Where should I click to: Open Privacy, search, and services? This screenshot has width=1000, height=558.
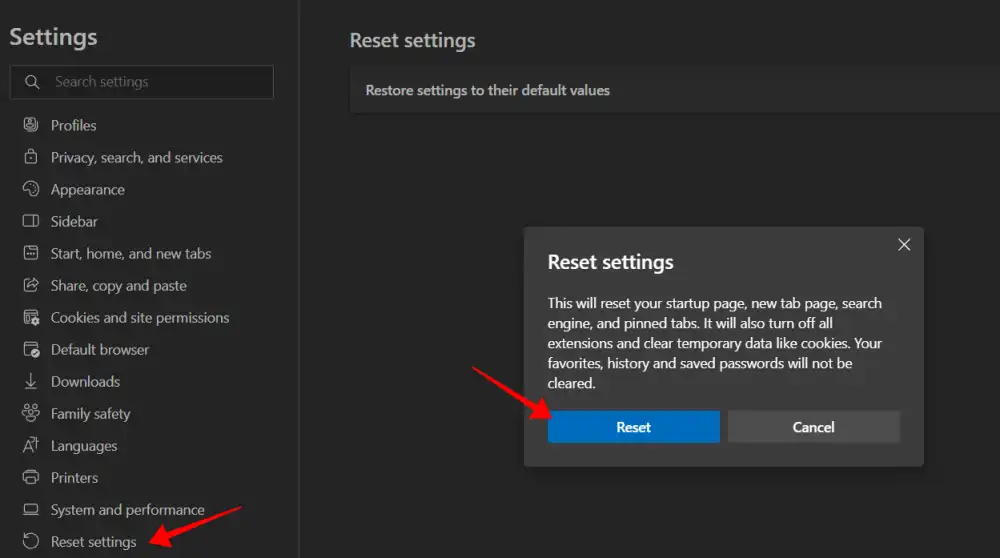[136, 158]
